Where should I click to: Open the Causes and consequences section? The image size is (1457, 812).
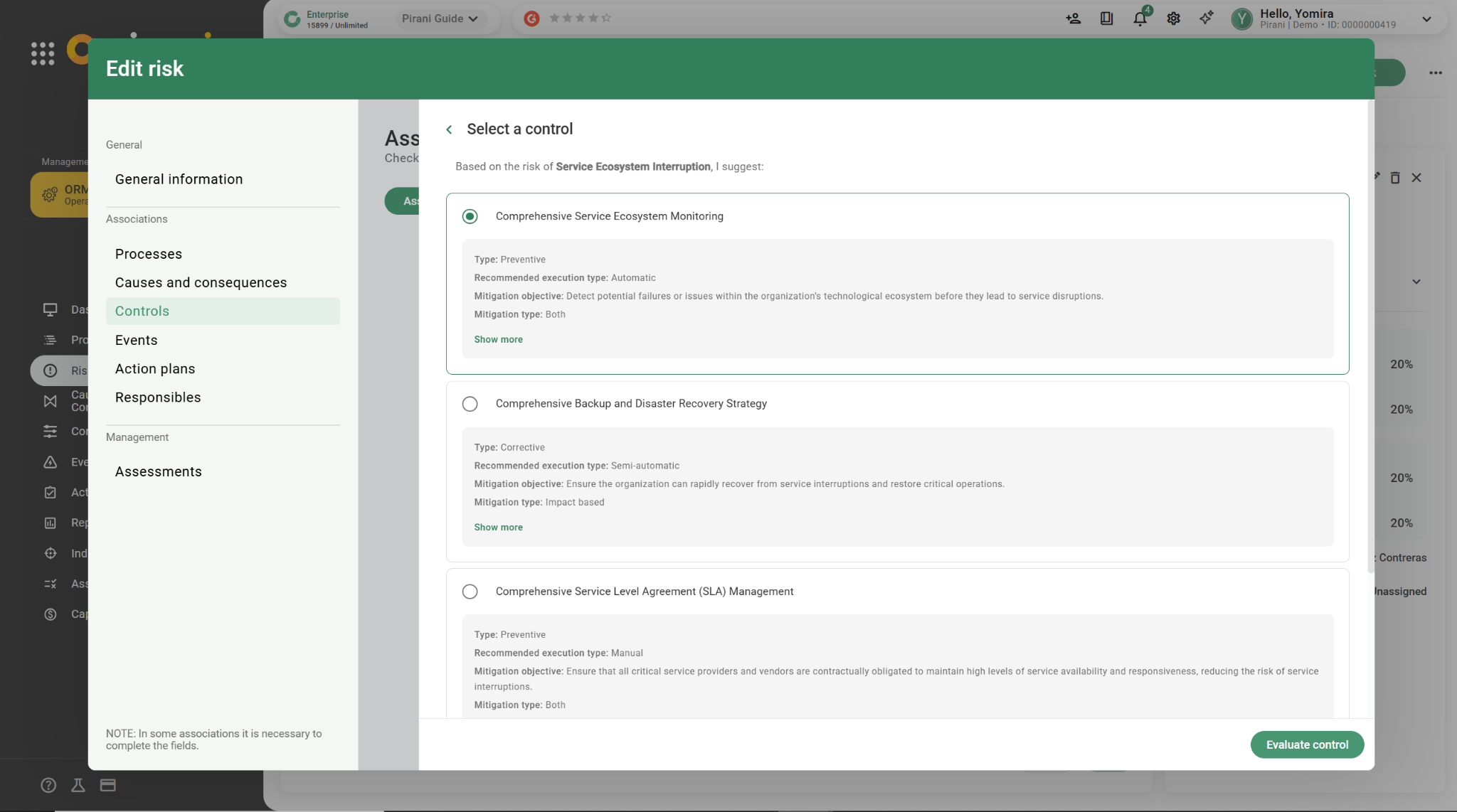(201, 282)
